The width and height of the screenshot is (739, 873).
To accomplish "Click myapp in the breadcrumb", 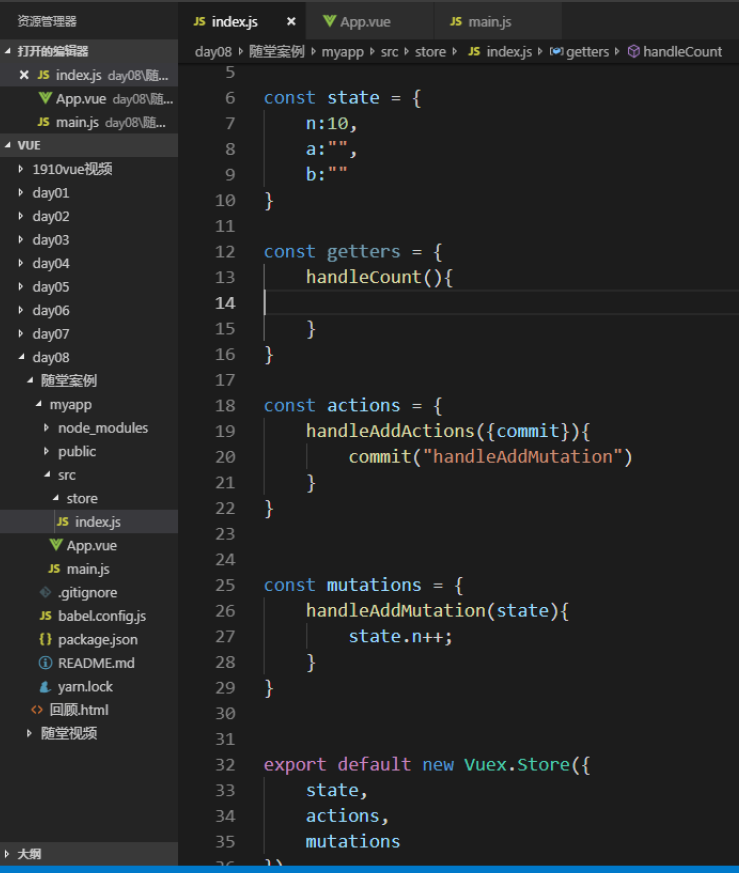I will point(342,52).
